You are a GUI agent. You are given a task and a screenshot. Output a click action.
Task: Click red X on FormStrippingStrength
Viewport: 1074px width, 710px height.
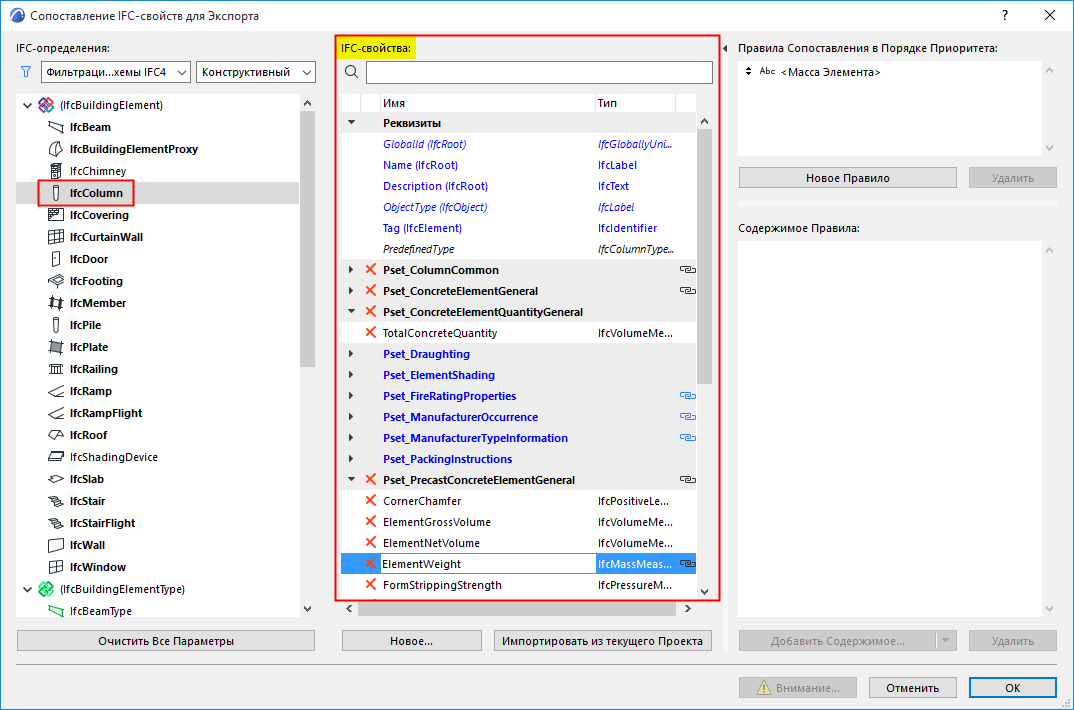point(371,584)
